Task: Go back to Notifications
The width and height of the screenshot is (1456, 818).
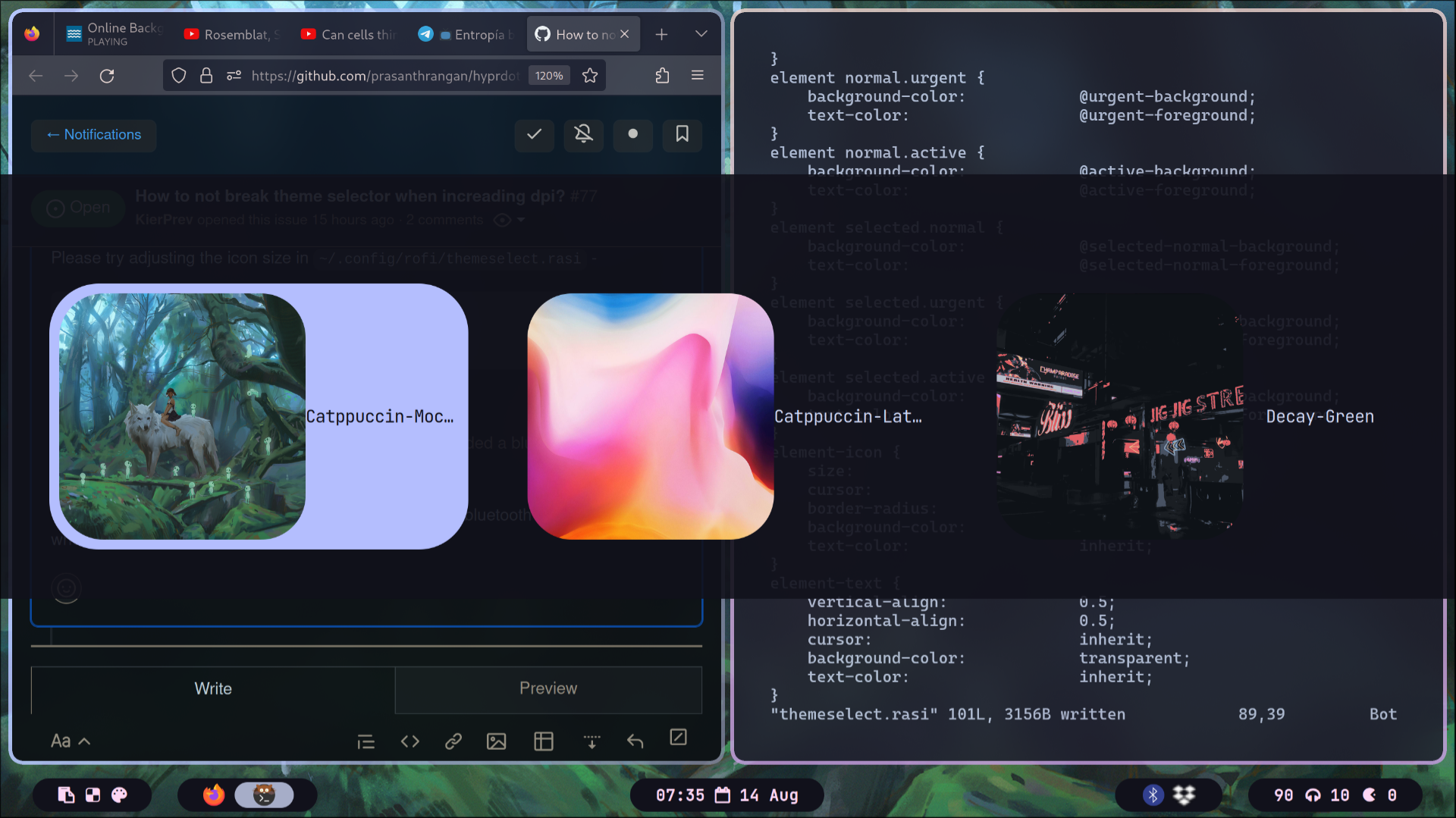Action: [93, 135]
